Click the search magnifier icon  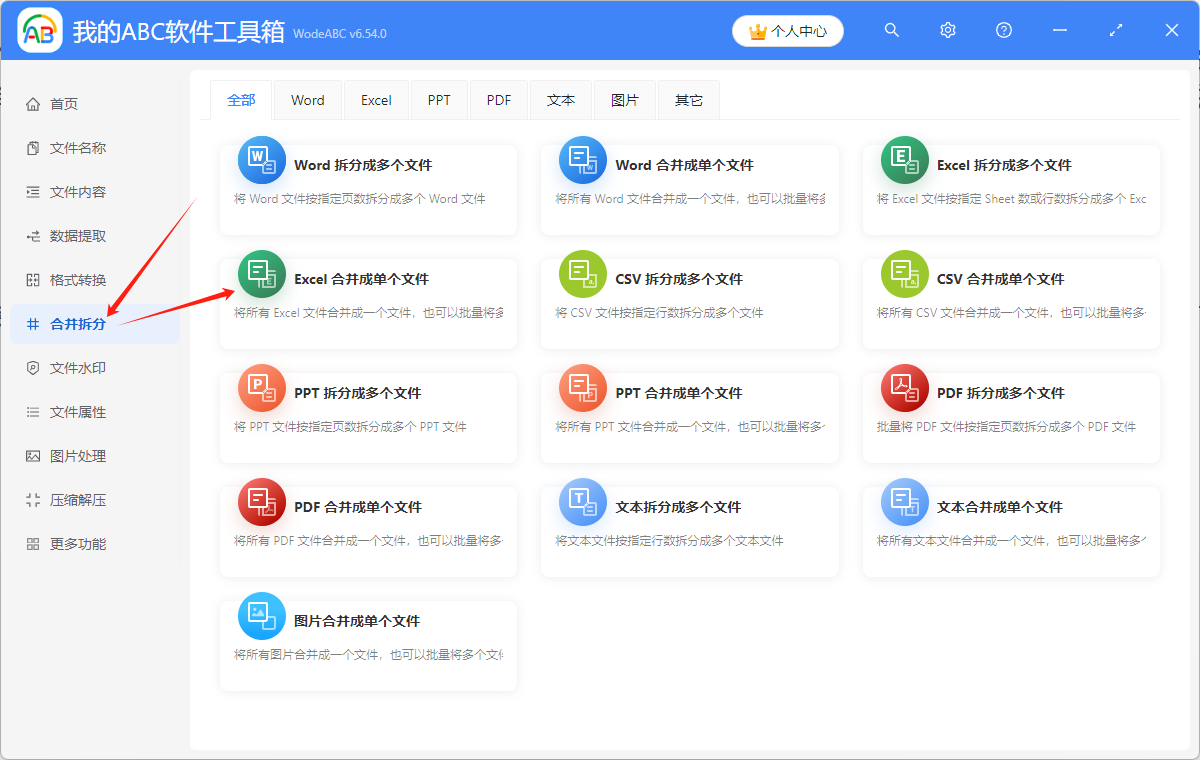(891, 30)
